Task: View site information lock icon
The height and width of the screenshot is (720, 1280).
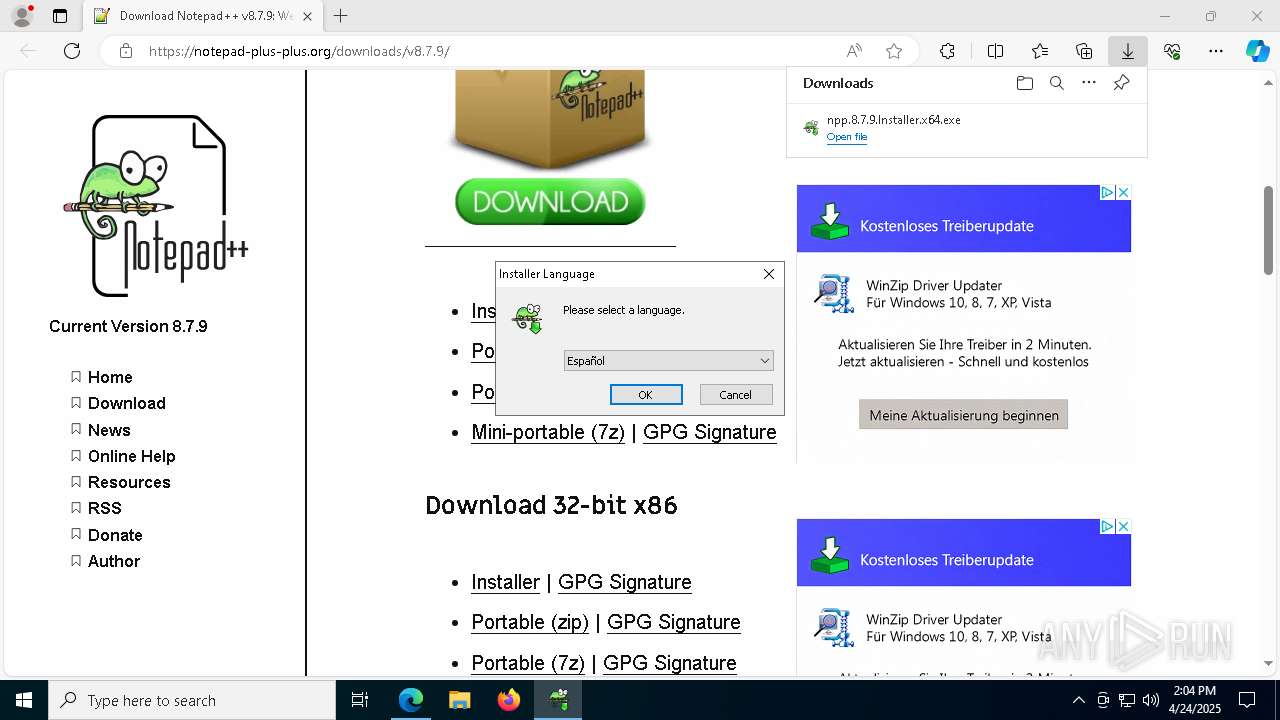Action: pyautogui.click(x=126, y=51)
